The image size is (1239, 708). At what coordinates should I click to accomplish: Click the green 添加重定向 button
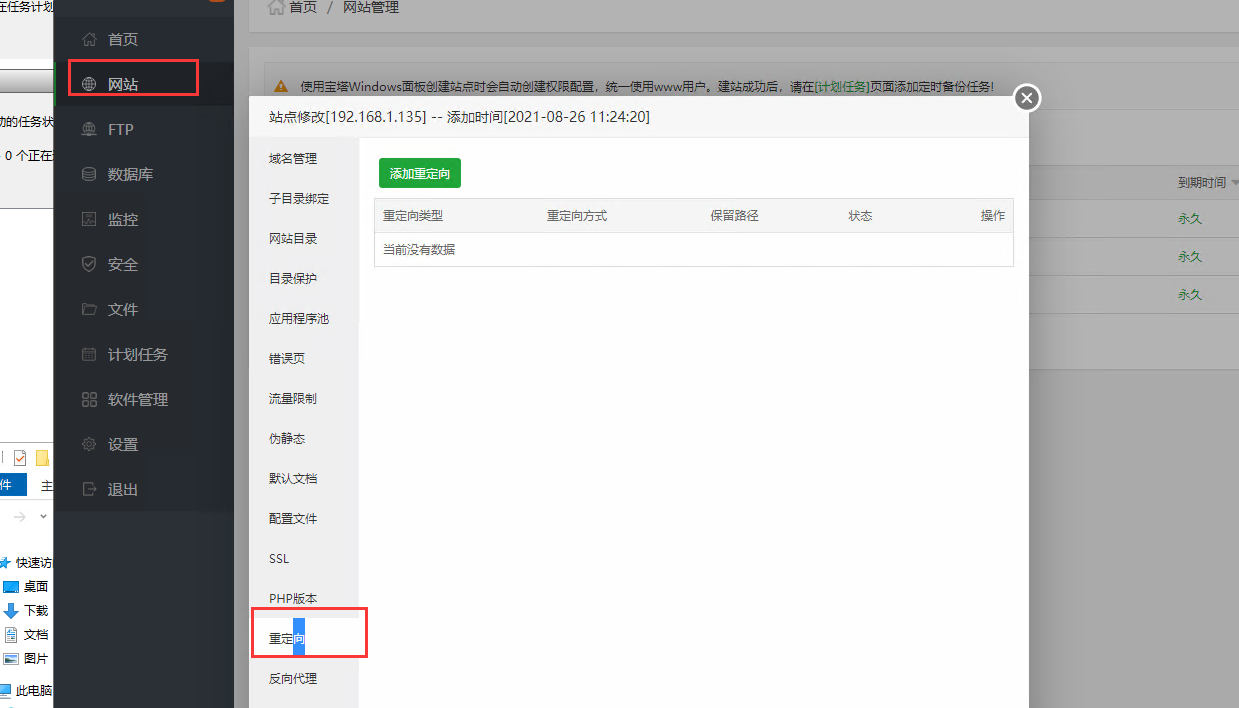(420, 173)
